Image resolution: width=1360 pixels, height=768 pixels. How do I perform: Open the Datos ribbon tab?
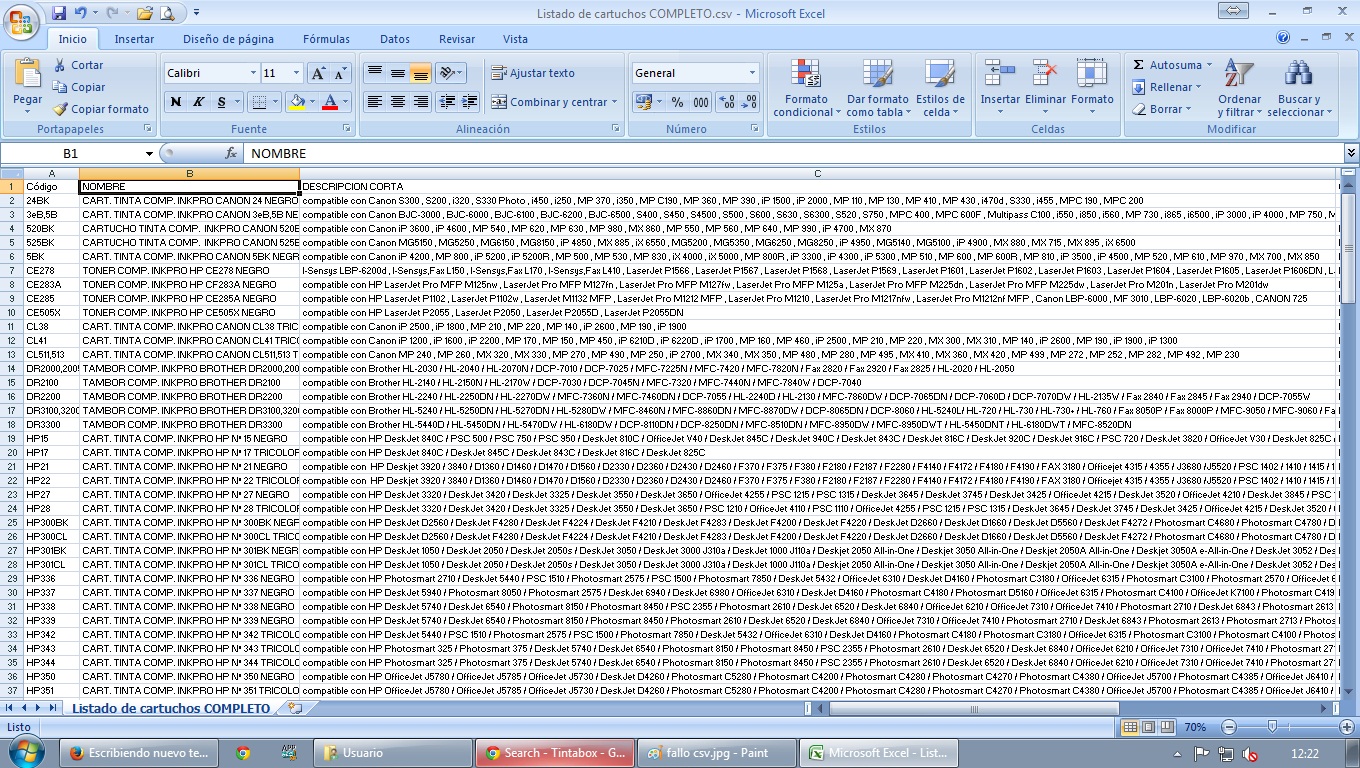point(395,39)
